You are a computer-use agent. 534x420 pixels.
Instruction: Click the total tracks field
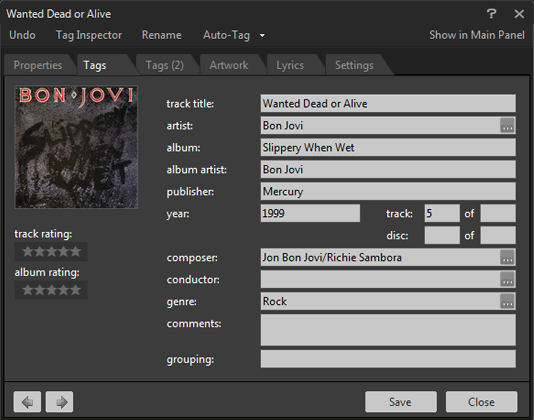coord(498,214)
